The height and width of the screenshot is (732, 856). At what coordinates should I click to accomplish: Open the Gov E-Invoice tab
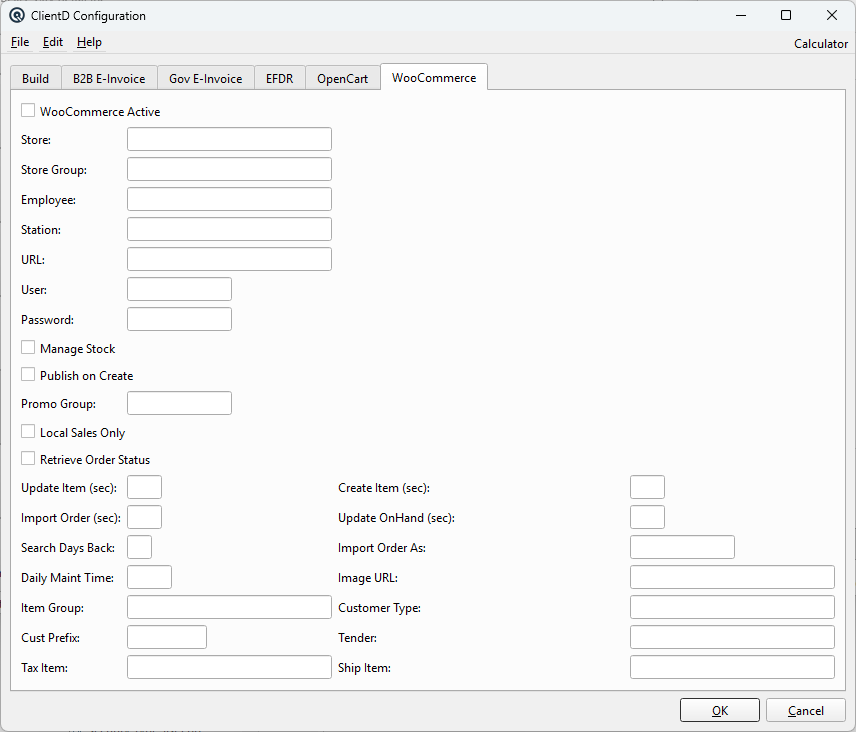click(206, 79)
